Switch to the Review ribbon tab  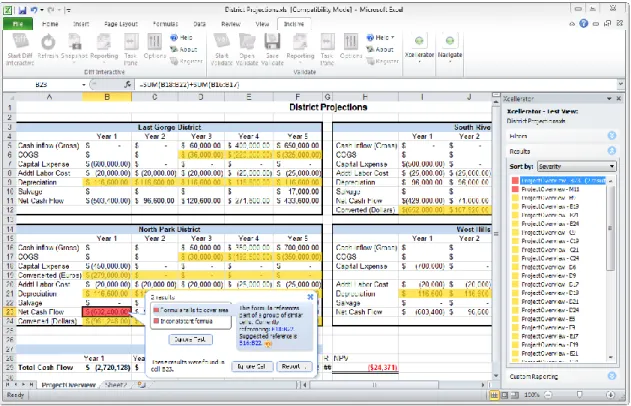click(x=231, y=24)
